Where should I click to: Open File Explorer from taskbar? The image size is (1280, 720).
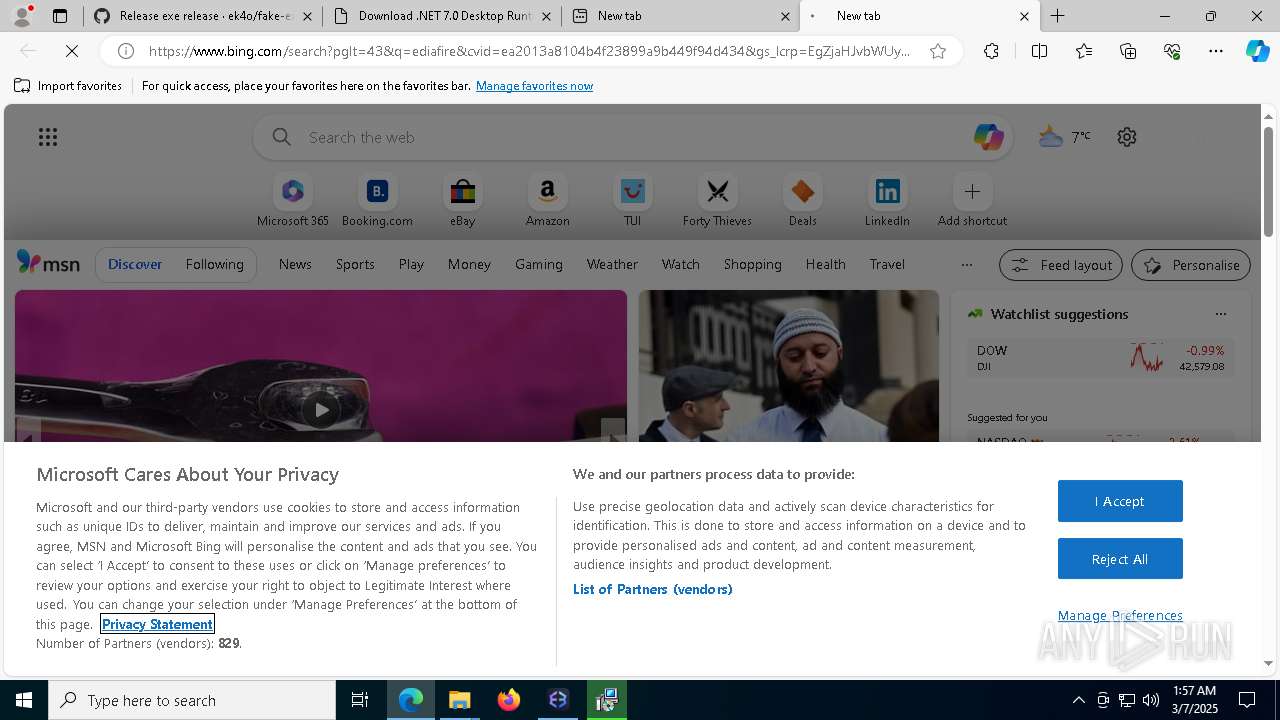(460, 700)
